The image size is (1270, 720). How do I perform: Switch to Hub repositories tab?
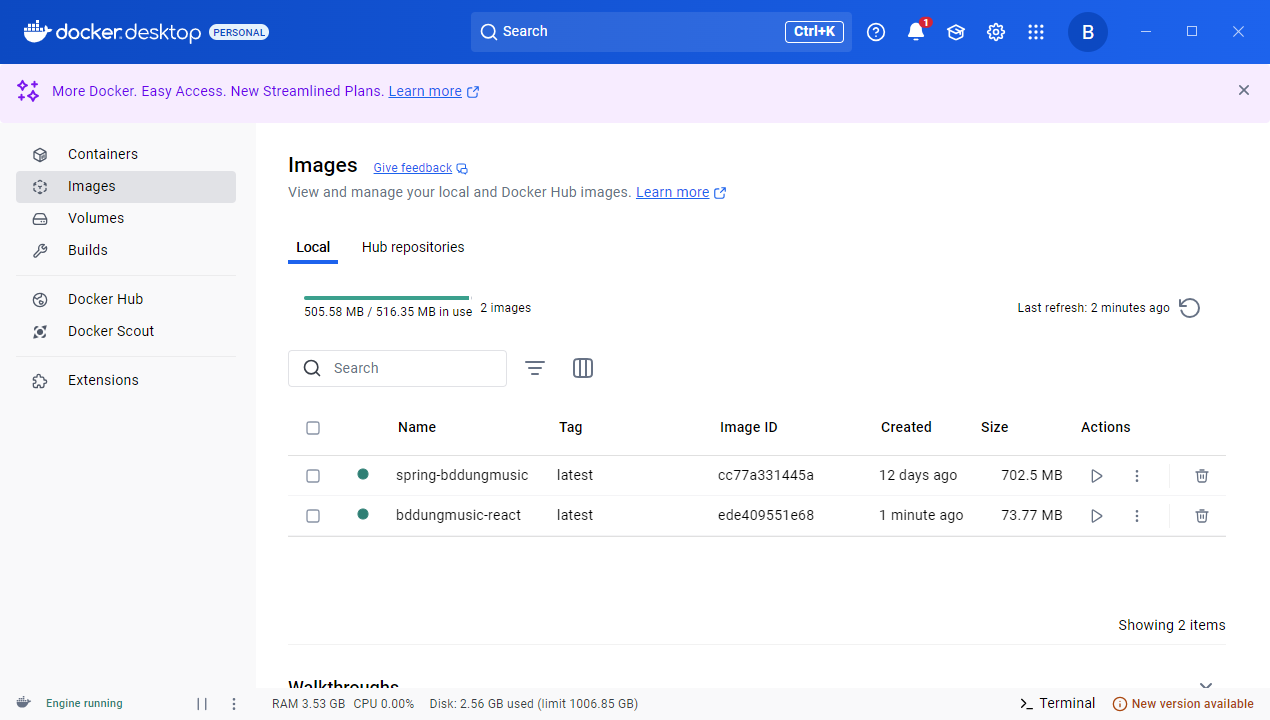pos(413,247)
